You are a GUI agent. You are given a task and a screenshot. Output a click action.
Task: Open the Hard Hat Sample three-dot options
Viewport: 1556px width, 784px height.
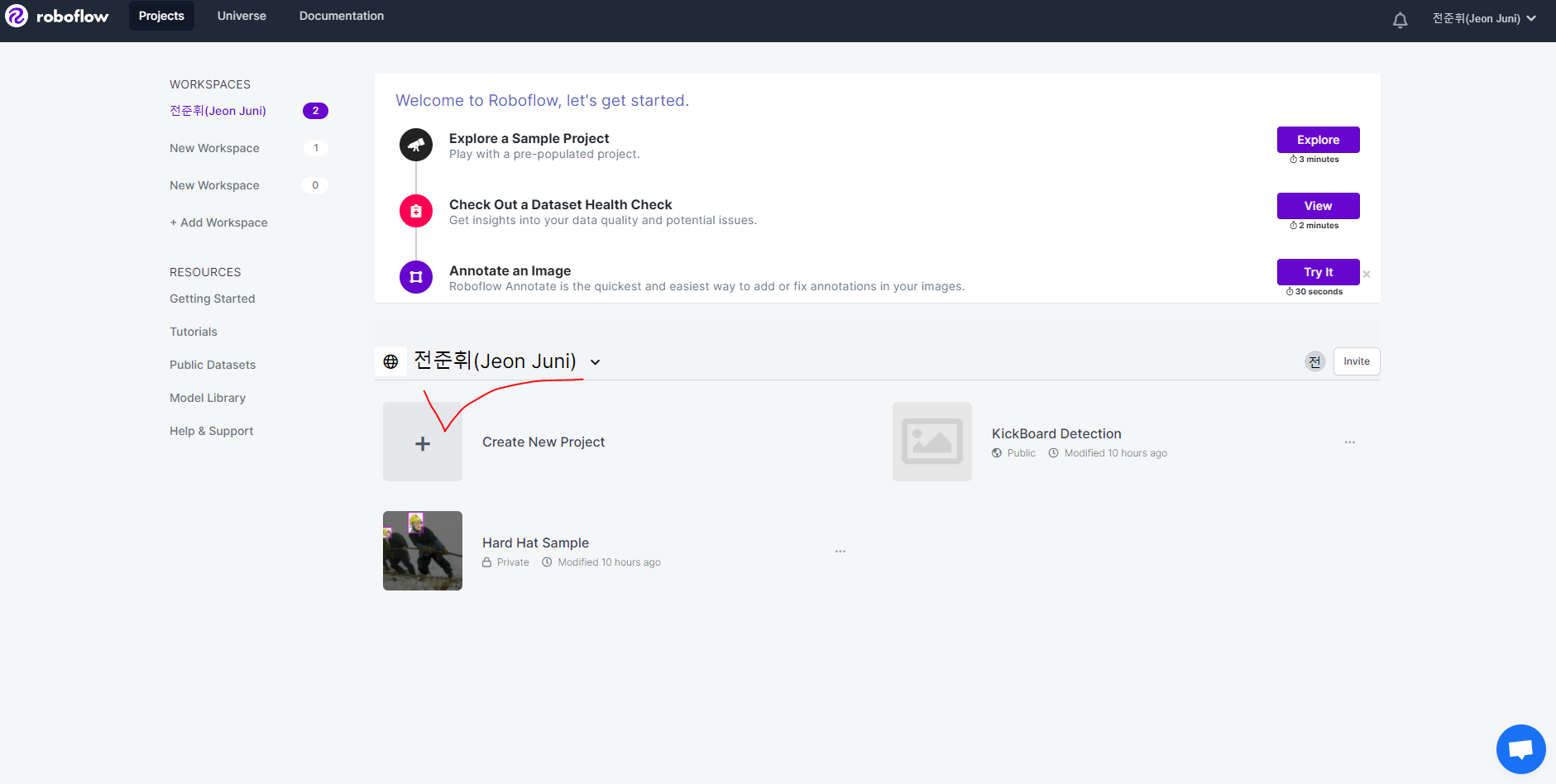click(840, 552)
